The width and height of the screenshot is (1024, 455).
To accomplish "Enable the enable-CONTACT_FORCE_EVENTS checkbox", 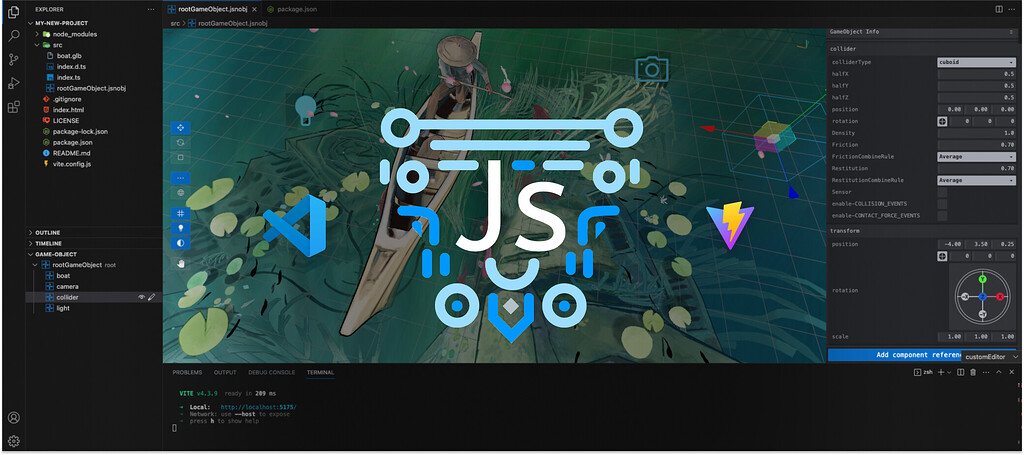I will tap(942, 215).
